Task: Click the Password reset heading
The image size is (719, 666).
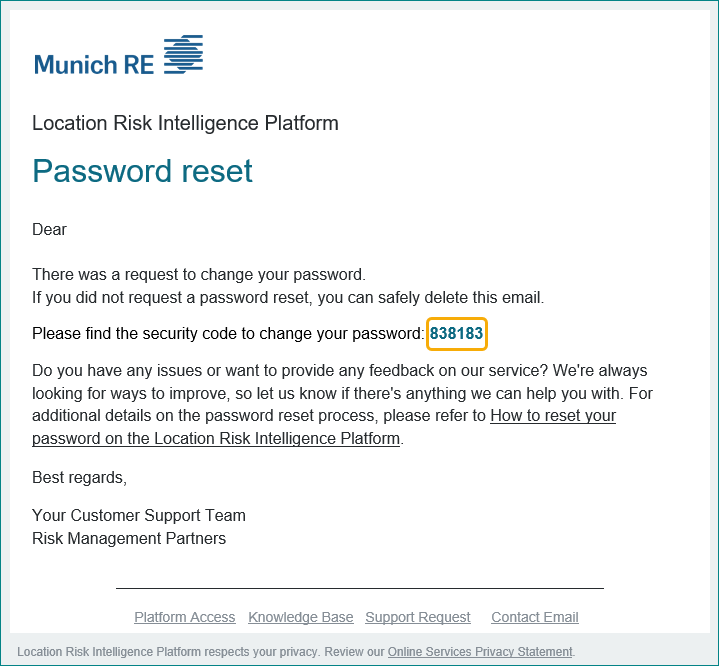Action: 142,171
